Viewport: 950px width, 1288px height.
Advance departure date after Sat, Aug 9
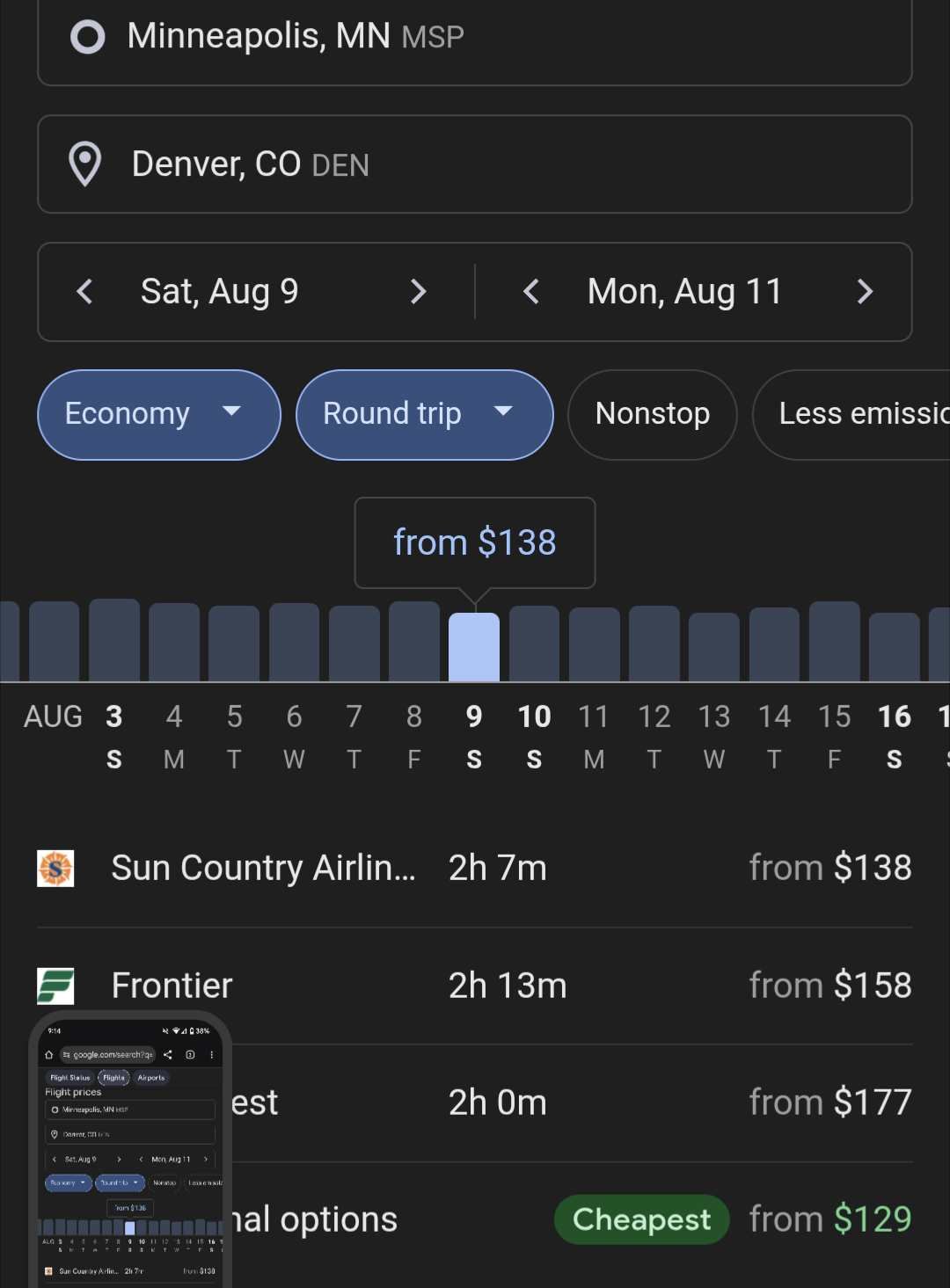tap(419, 292)
